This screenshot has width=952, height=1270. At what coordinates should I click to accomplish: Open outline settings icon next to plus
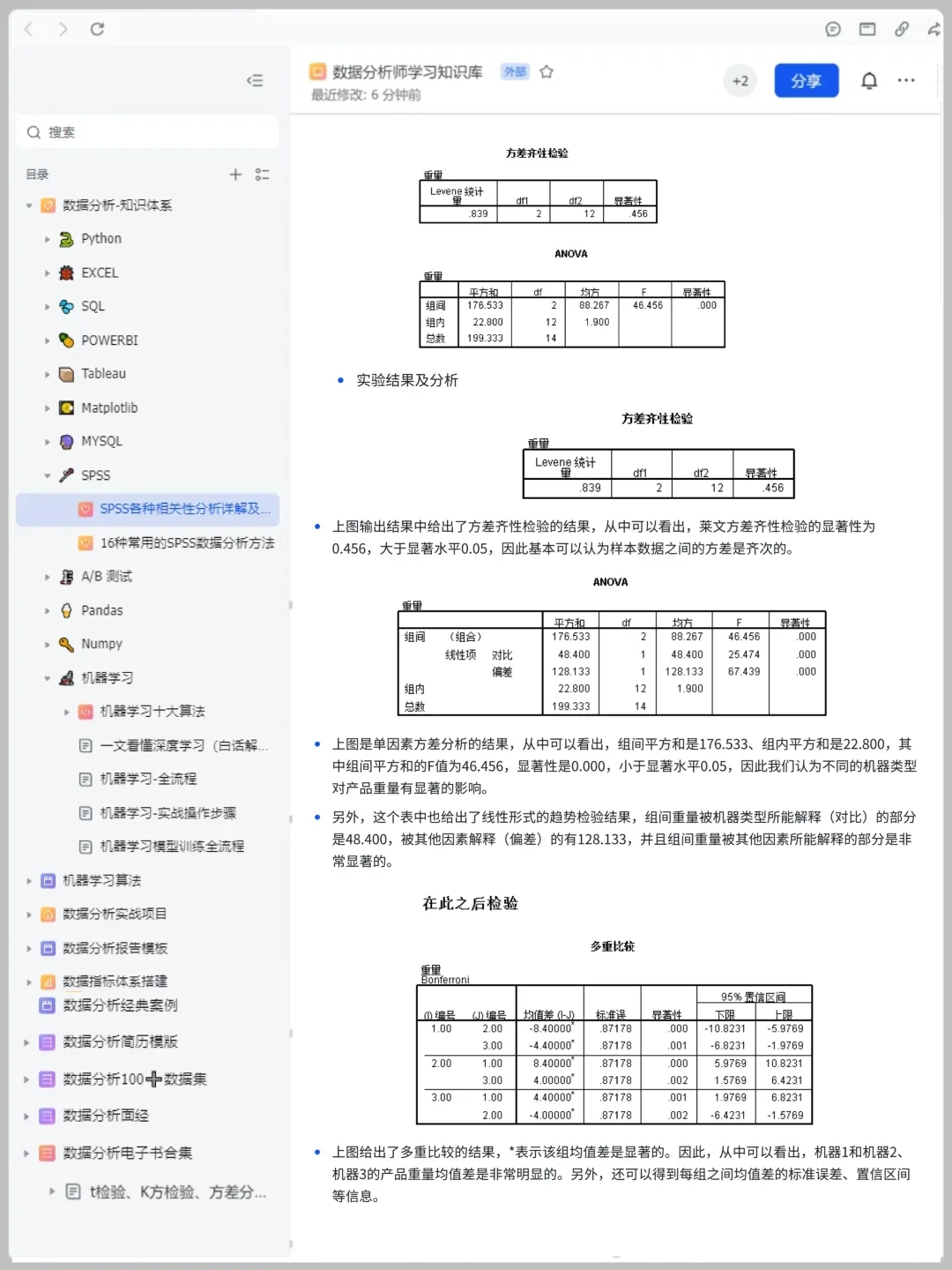coord(262,175)
